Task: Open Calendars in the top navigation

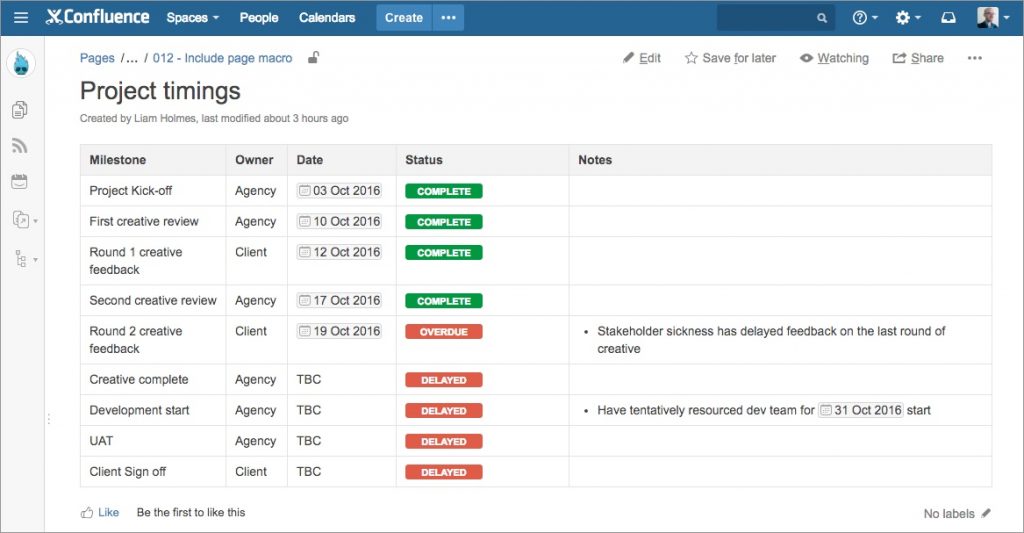Action: [x=327, y=18]
